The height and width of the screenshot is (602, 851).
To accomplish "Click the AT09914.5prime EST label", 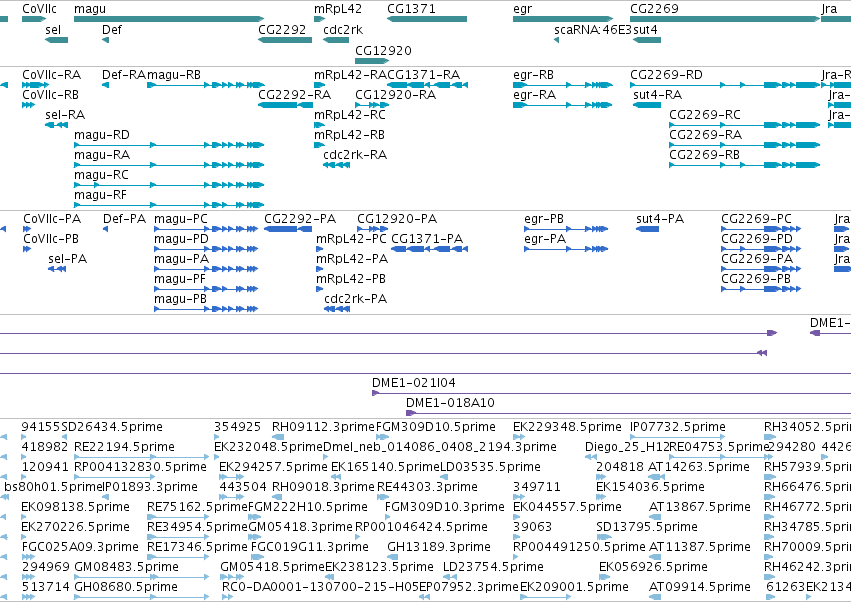I will click(x=700, y=587).
